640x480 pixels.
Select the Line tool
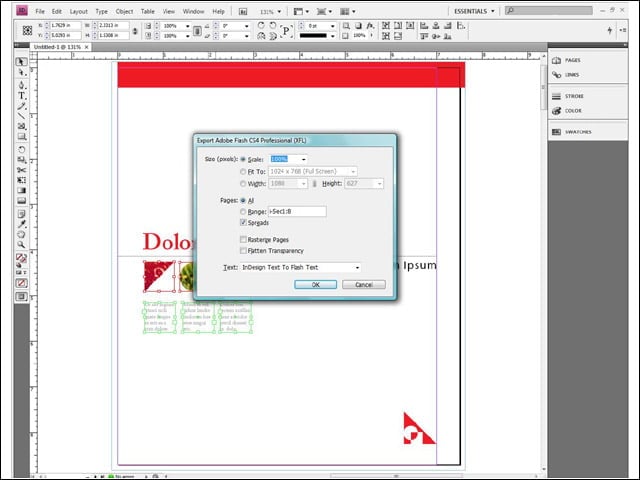tap(21, 116)
